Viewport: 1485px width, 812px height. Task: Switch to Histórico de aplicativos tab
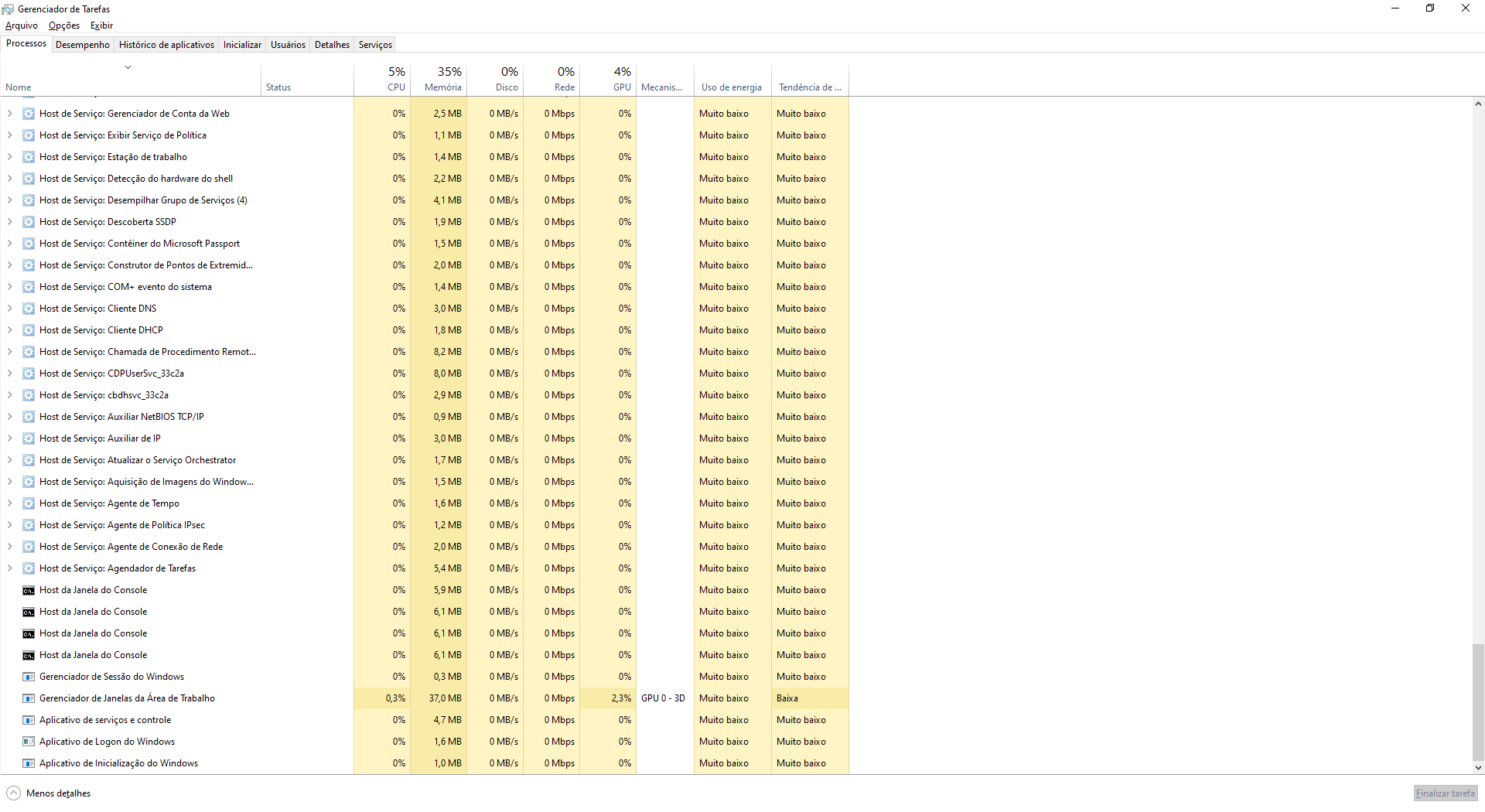pyautogui.click(x=166, y=45)
